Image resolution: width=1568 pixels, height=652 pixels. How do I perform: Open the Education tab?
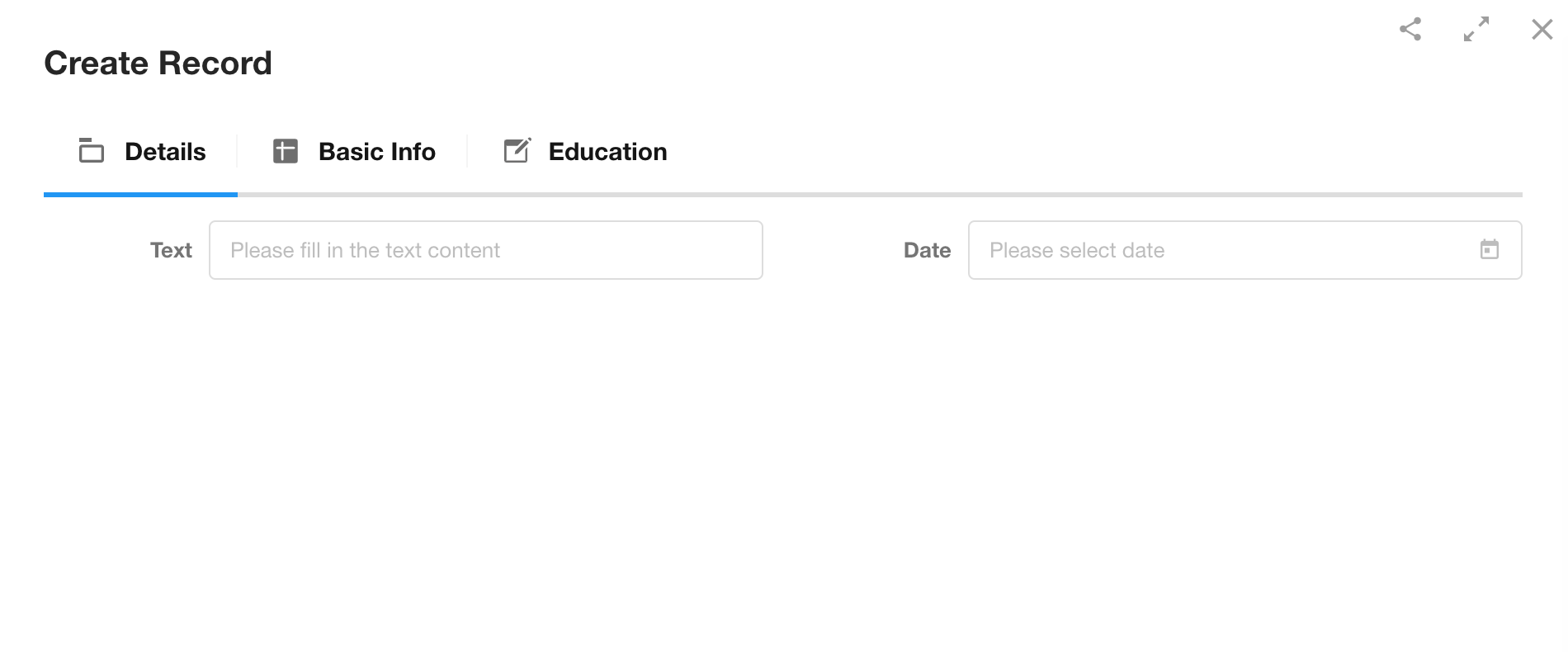[607, 152]
